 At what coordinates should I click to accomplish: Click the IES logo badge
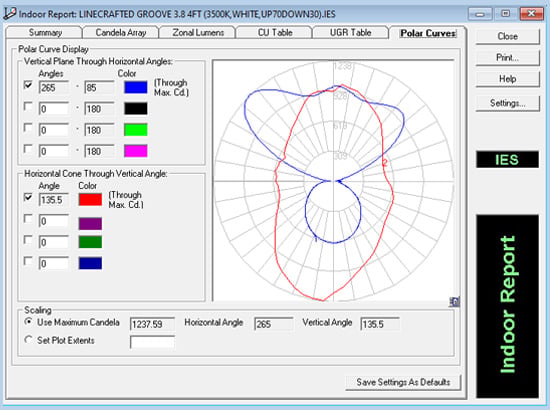pyautogui.click(x=507, y=160)
